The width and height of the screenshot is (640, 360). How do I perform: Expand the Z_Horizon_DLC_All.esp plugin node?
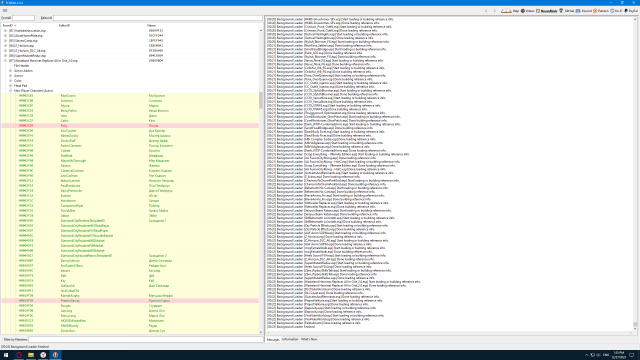(x=5, y=51)
